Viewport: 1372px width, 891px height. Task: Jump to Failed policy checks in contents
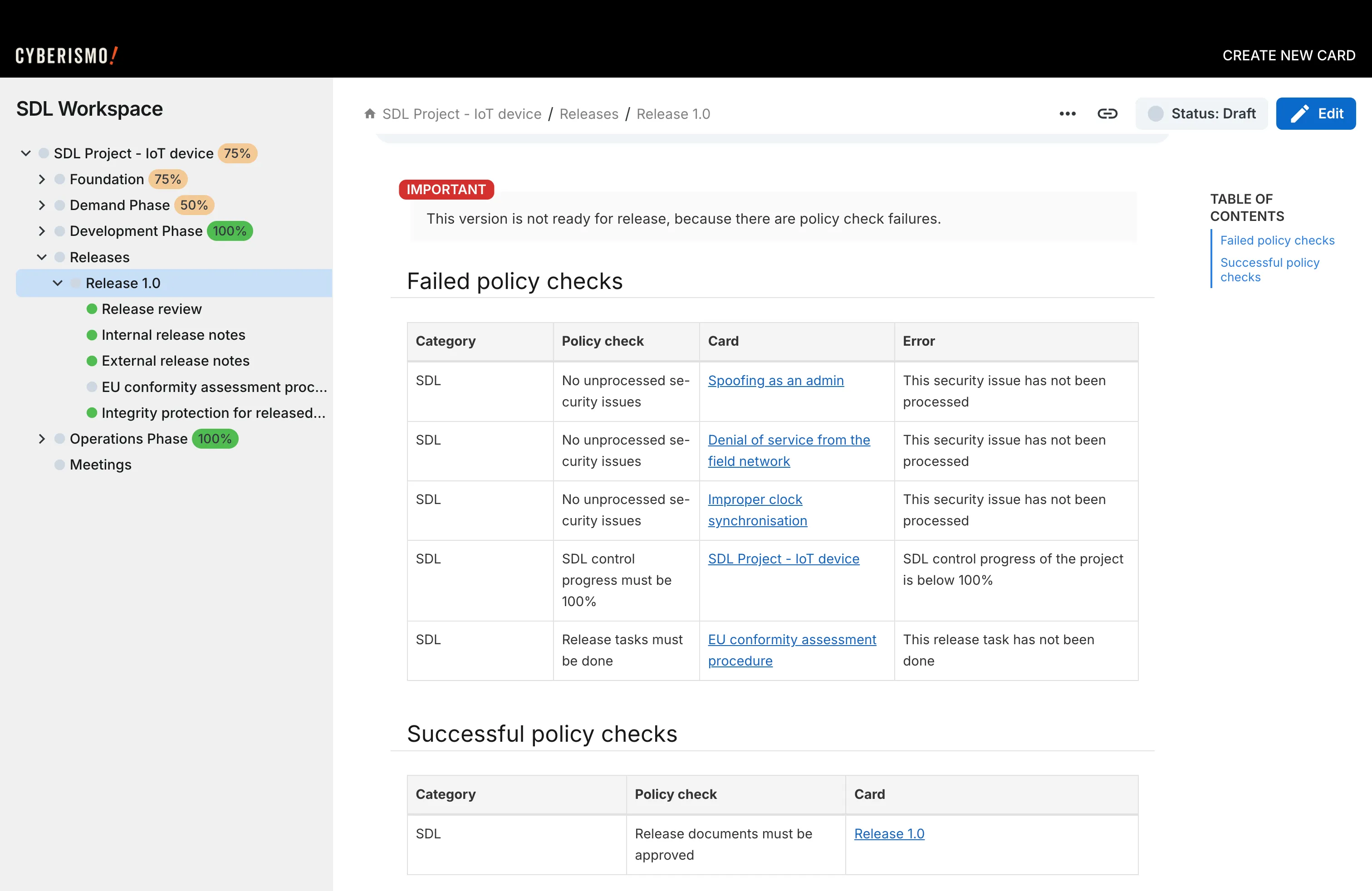(x=1277, y=240)
